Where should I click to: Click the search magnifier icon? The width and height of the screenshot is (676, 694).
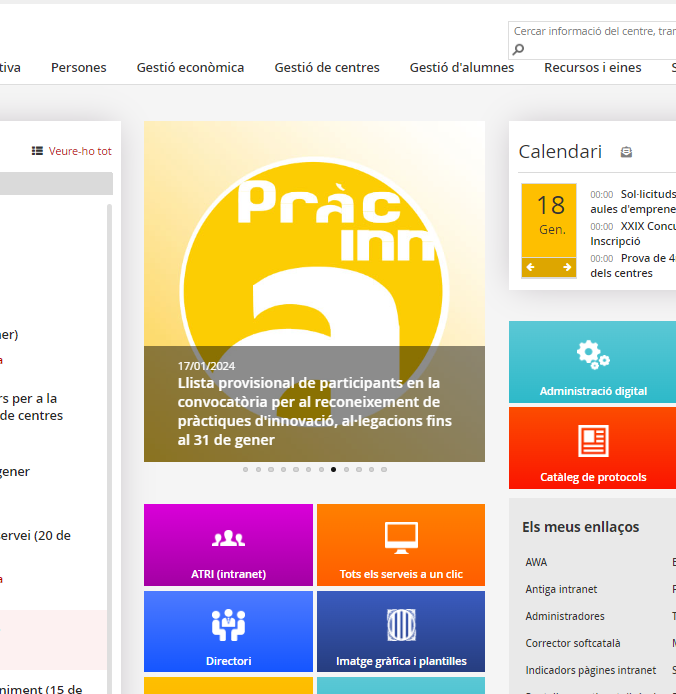[518, 49]
